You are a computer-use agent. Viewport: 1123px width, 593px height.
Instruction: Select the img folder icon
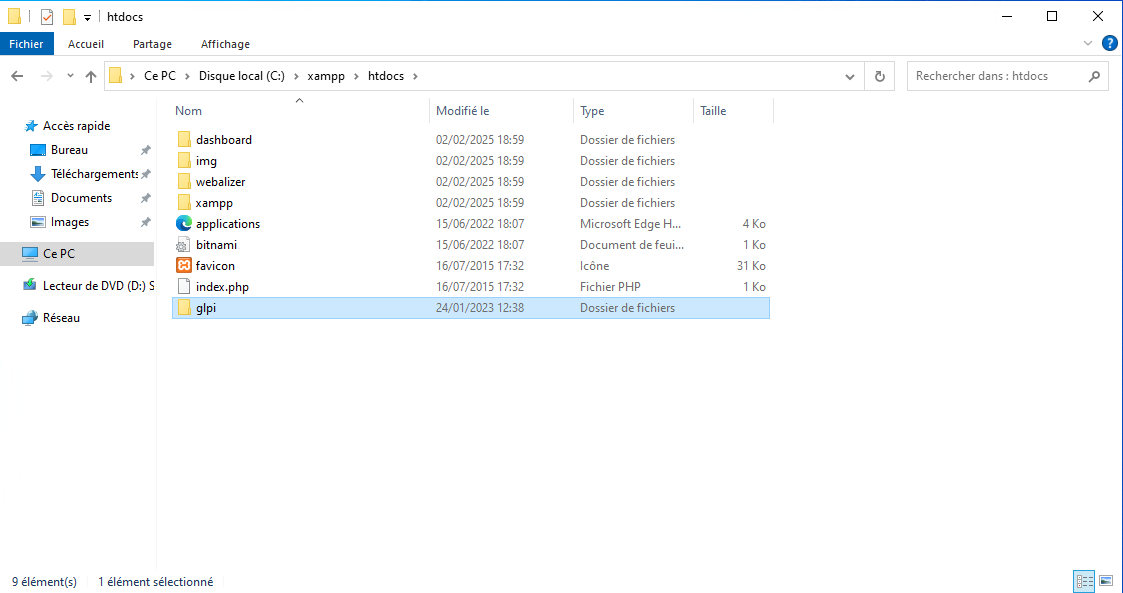point(184,160)
